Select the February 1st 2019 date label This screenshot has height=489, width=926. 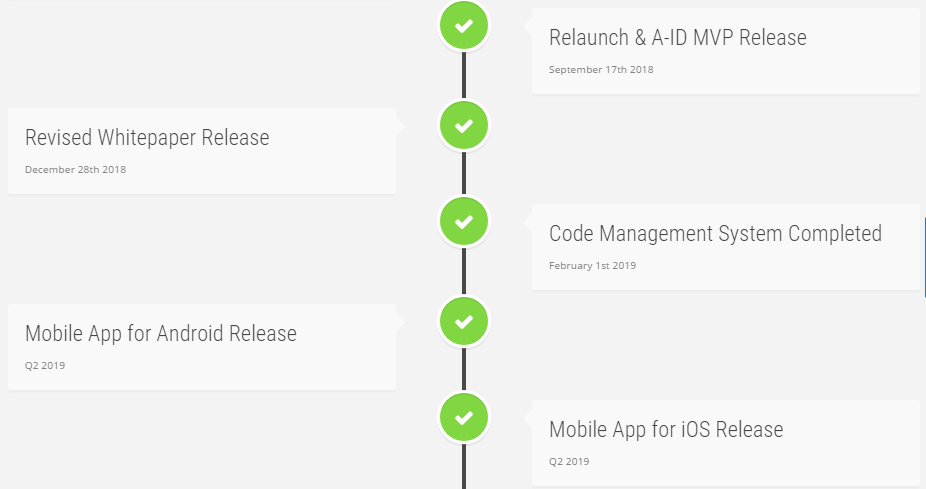click(x=592, y=266)
